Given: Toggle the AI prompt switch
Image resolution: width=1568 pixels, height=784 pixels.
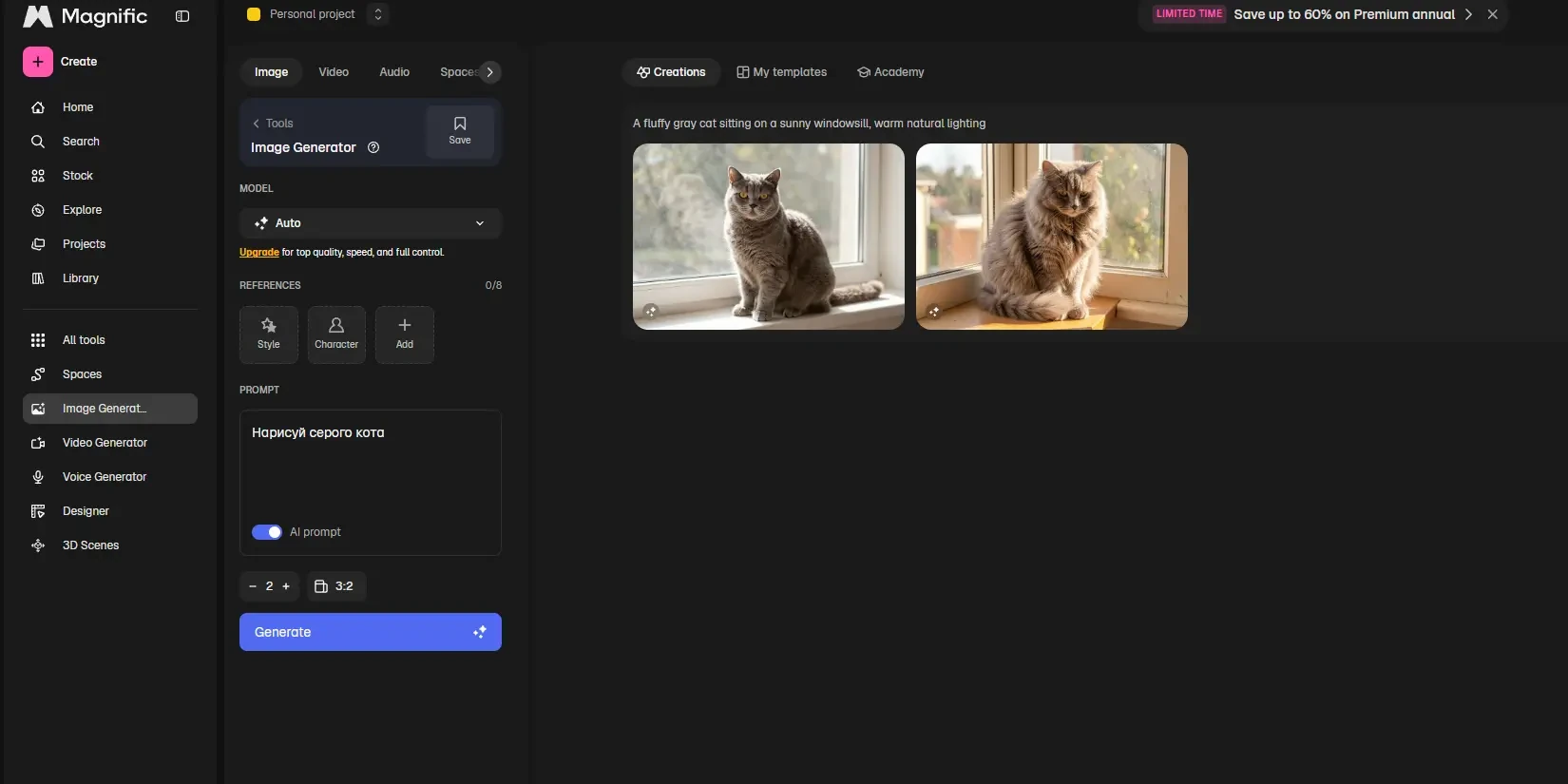Looking at the screenshot, I should (x=267, y=532).
